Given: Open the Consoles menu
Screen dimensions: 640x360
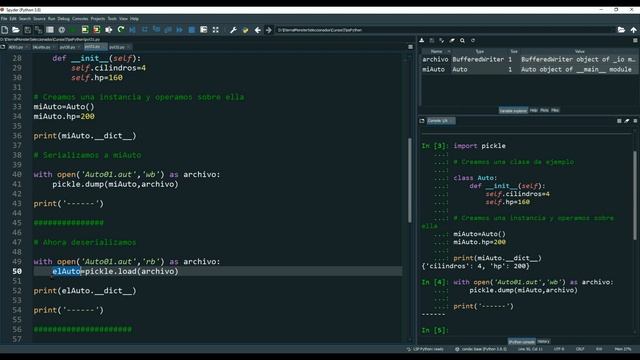Looking at the screenshot, I should tap(80, 19).
